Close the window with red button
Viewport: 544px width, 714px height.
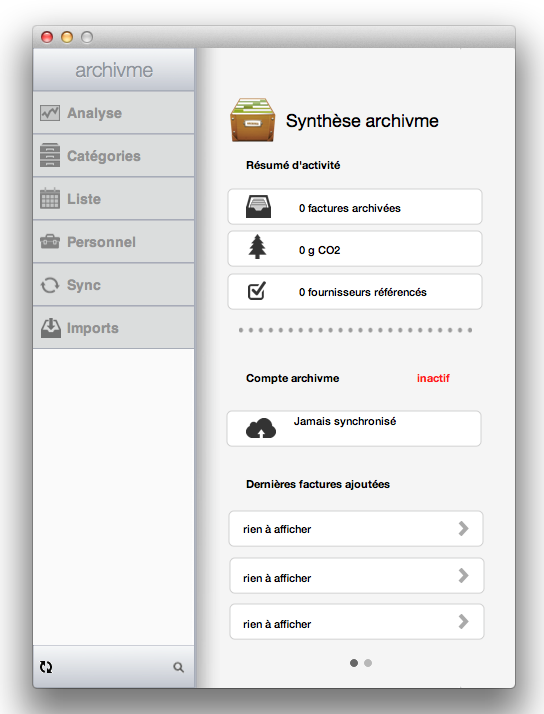coord(47,37)
